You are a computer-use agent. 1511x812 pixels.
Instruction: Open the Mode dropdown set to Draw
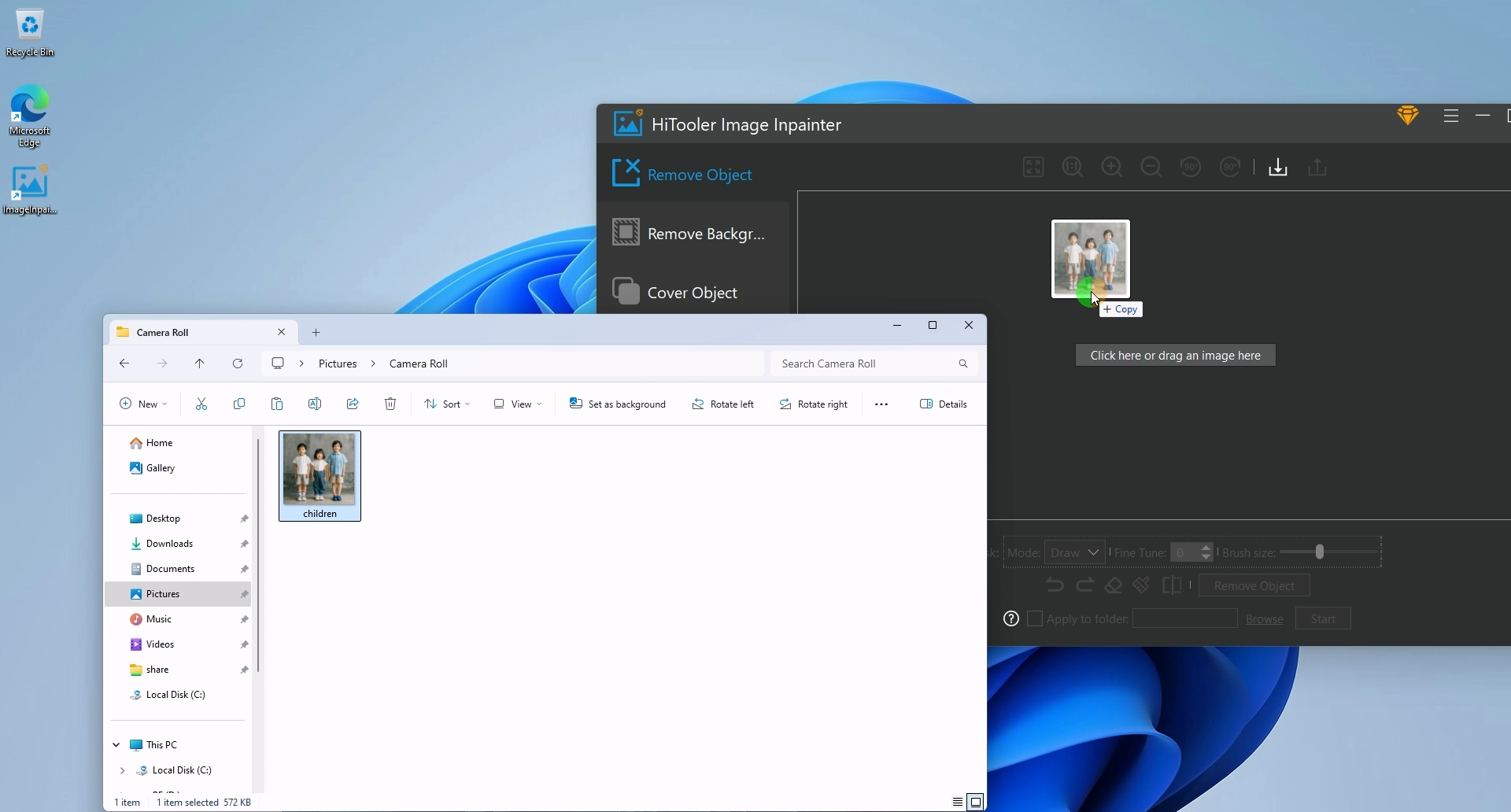coord(1075,553)
